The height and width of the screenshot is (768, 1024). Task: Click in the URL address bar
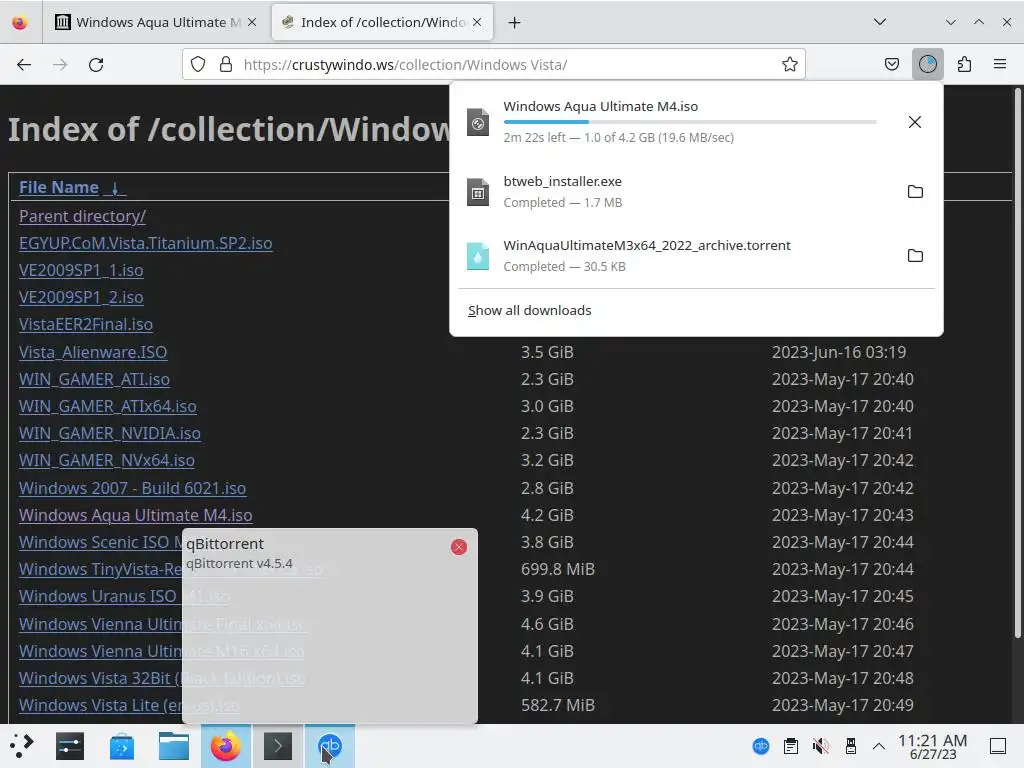point(496,65)
